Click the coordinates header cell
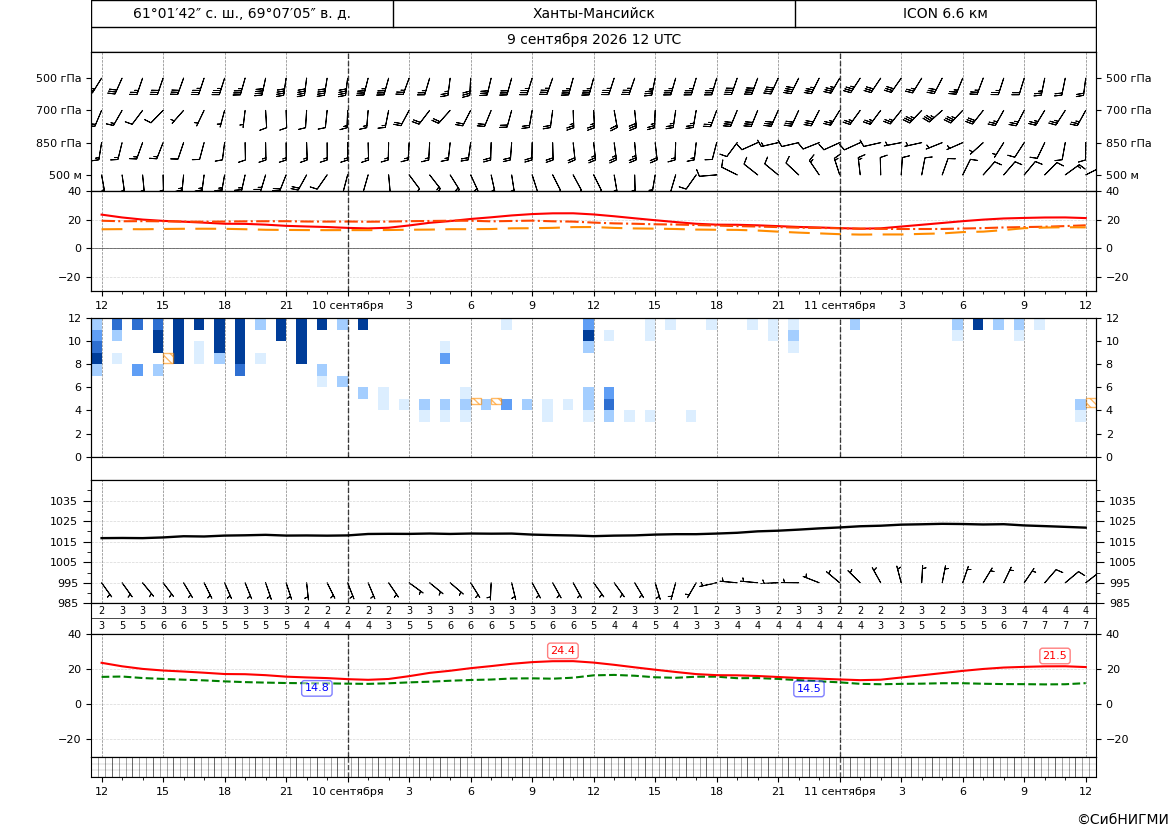 click(242, 13)
